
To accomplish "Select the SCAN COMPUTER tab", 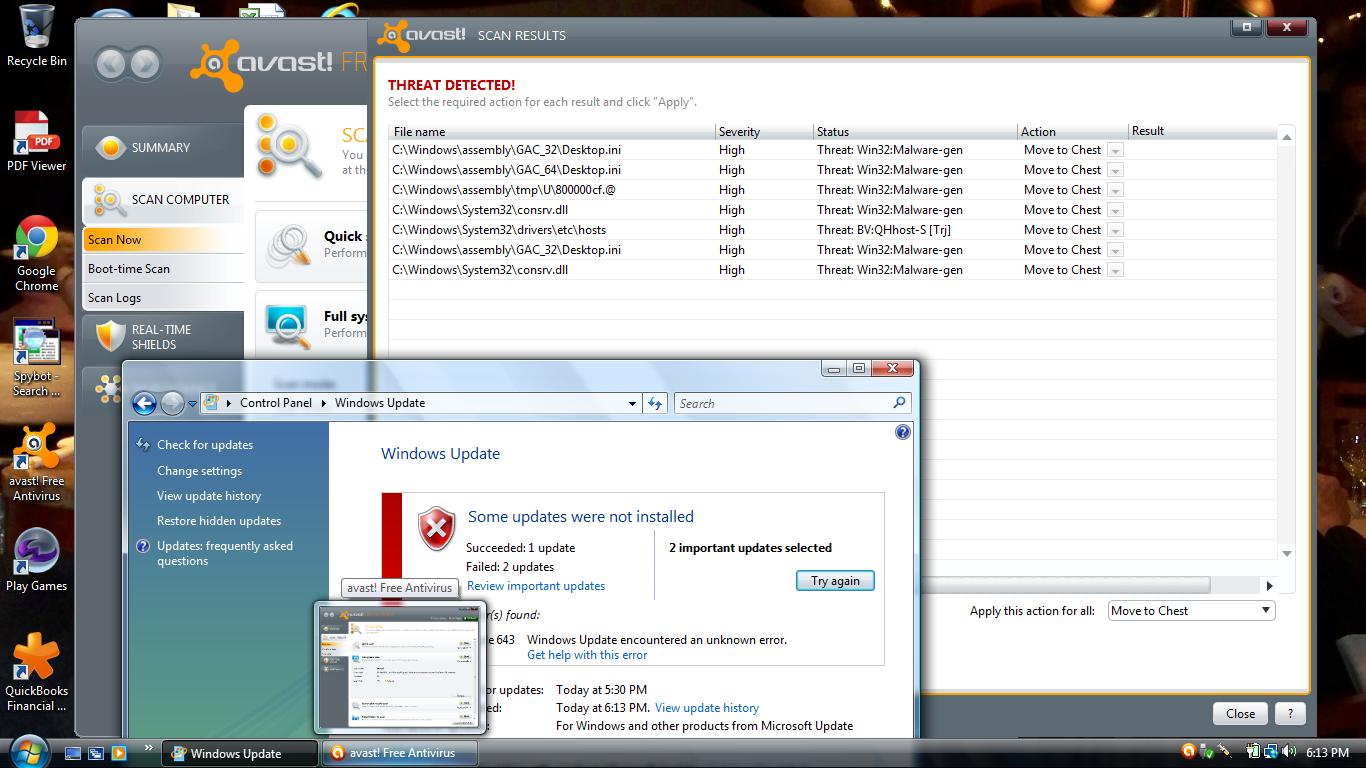I will [x=163, y=200].
